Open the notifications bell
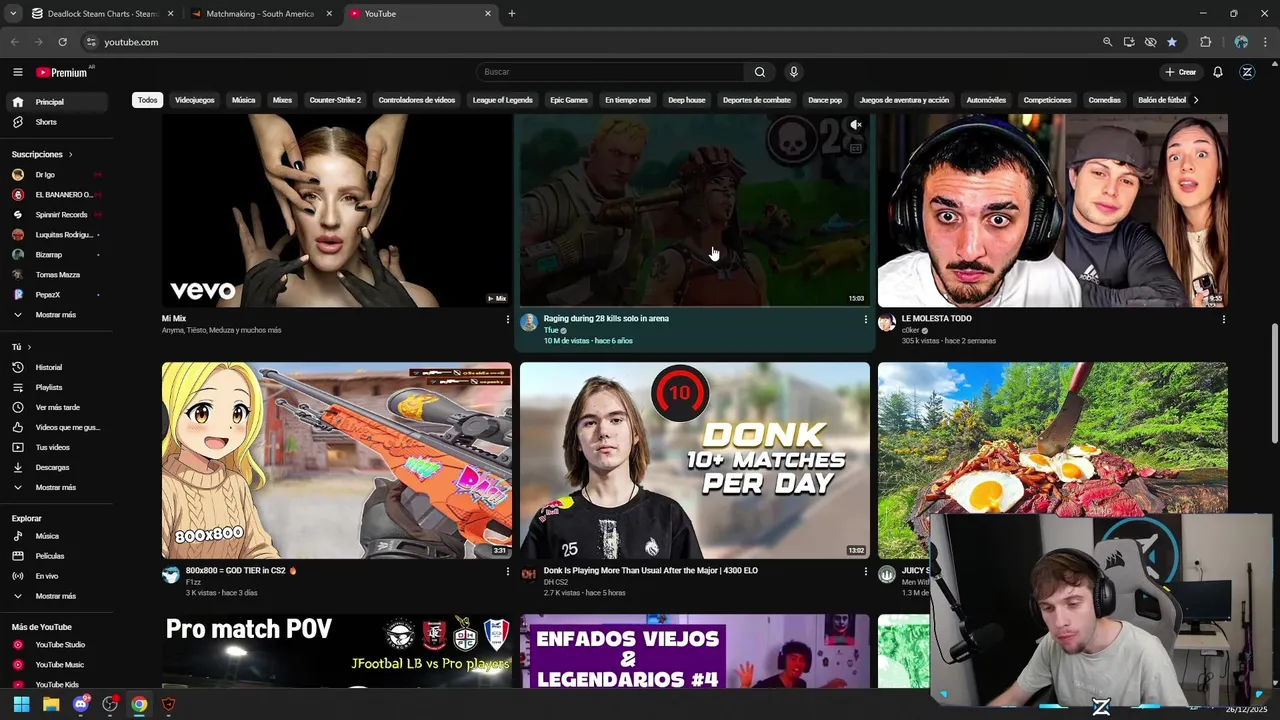 click(x=1218, y=72)
